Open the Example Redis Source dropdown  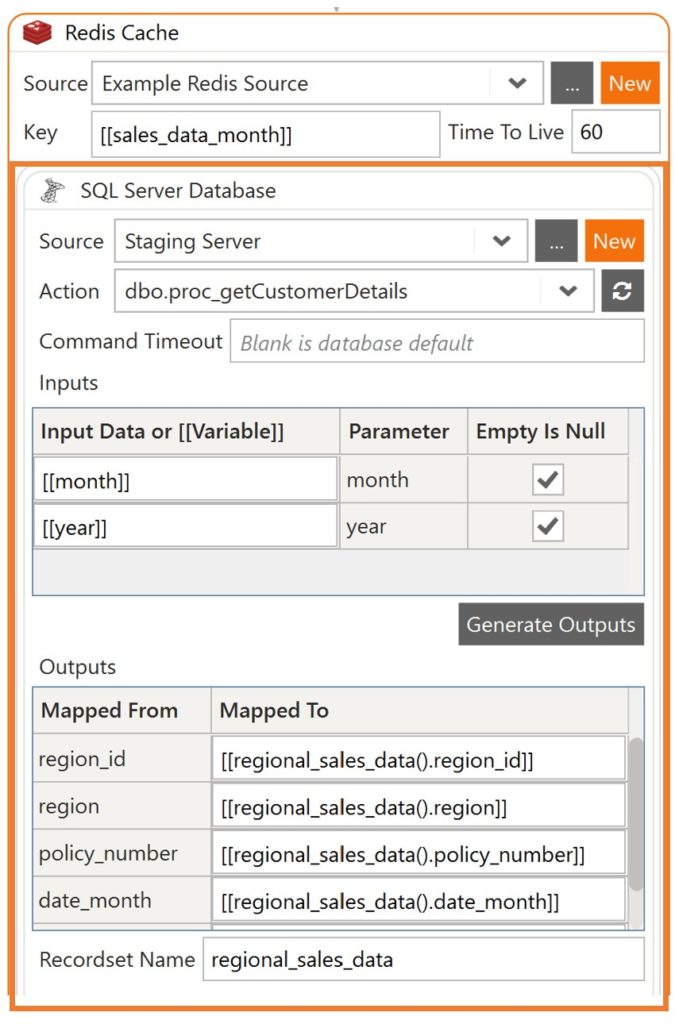pos(516,83)
